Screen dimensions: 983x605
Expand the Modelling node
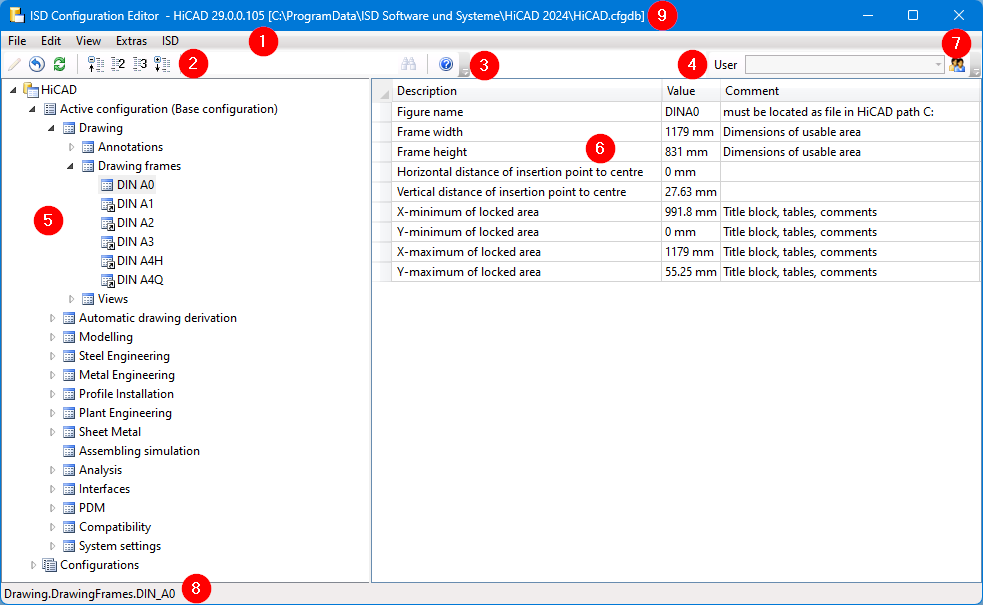click(52, 337)
